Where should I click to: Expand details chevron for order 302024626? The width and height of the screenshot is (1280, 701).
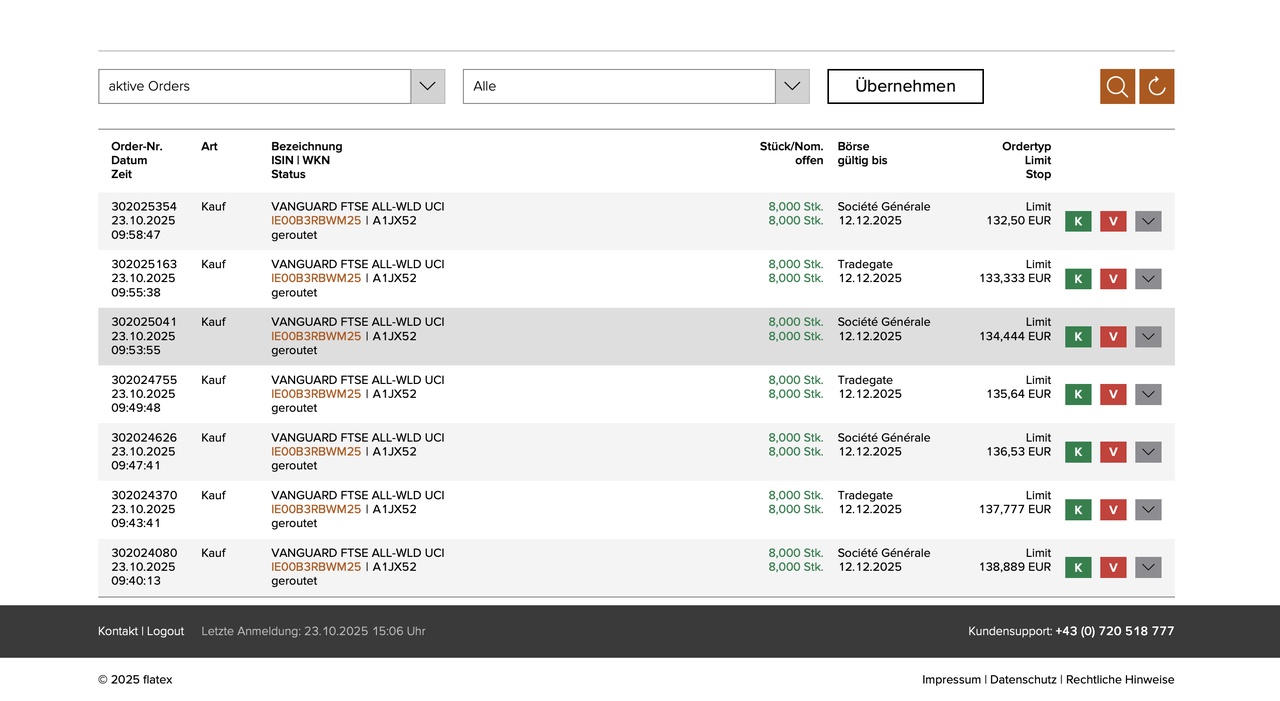(1148, 452)
